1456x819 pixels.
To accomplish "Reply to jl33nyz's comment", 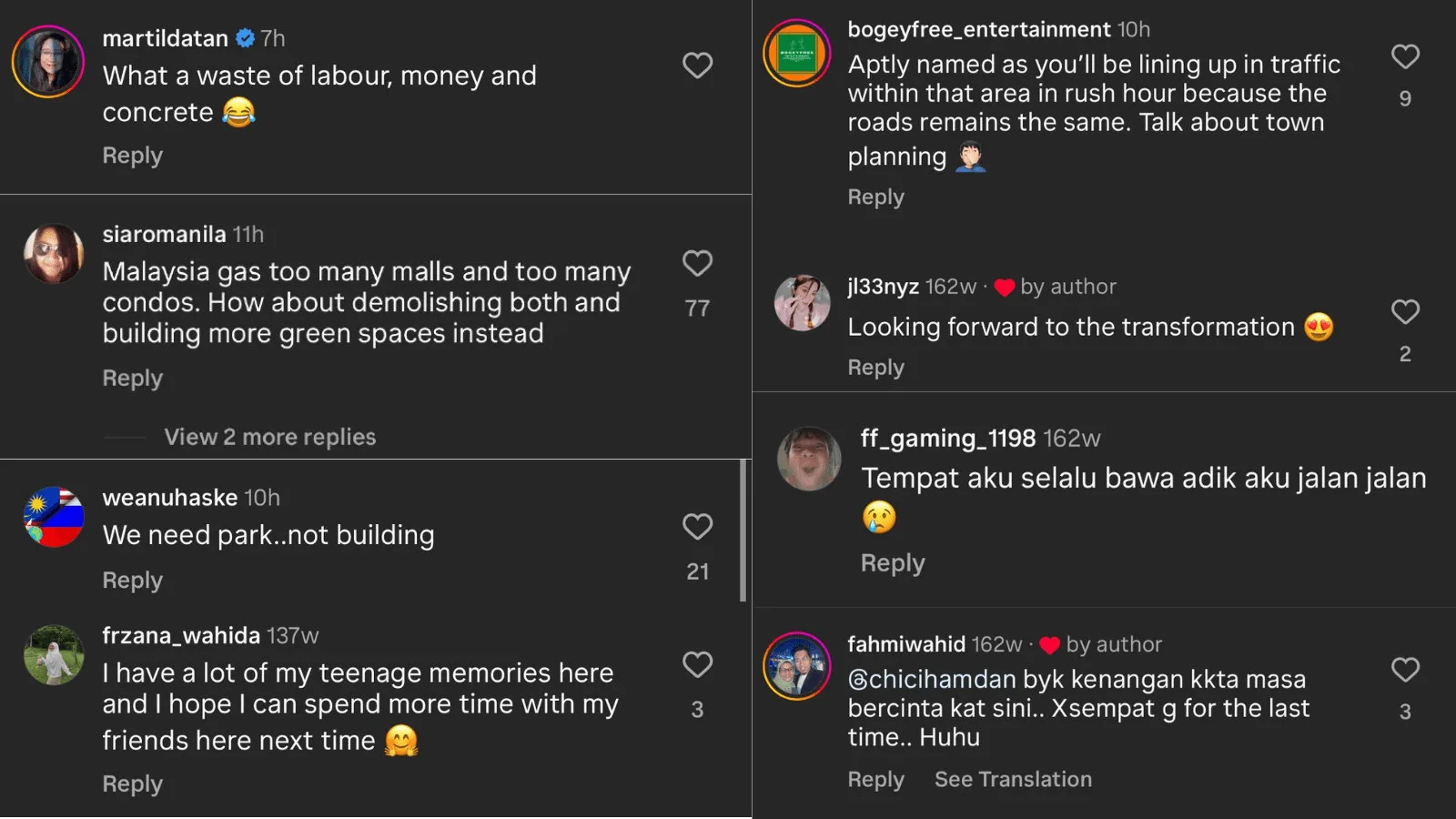I will point(875,368).
